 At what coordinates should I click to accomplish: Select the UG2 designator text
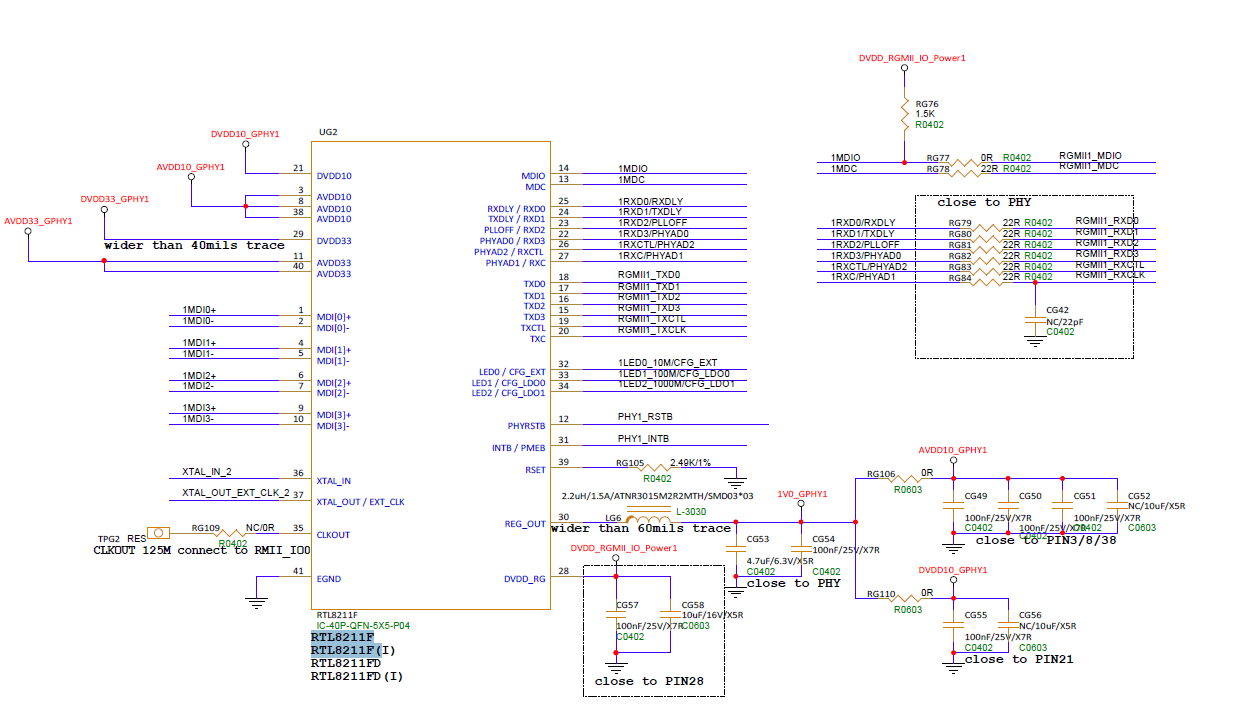click(x=328, y=132)
